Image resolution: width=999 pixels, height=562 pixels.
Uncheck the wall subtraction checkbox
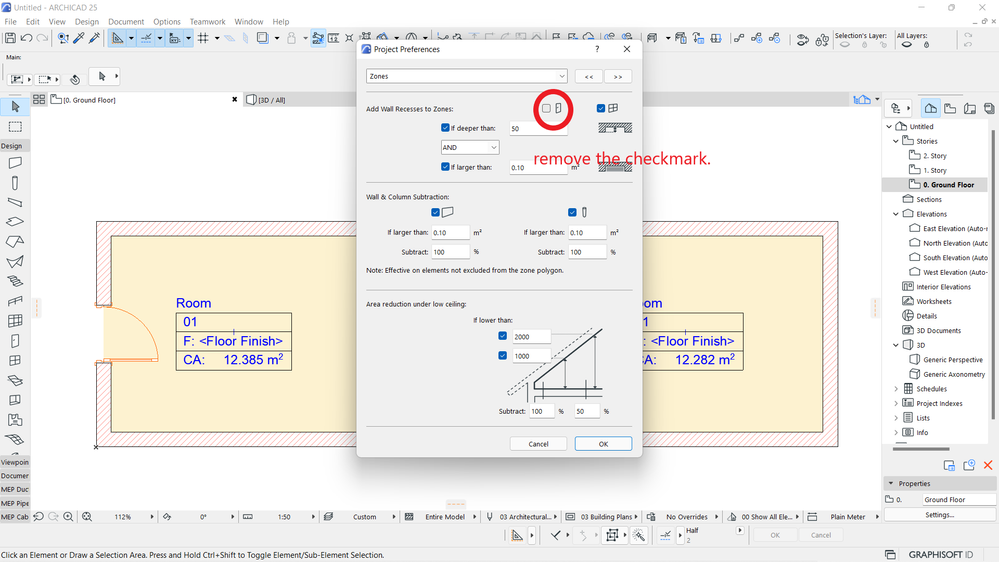435,212
